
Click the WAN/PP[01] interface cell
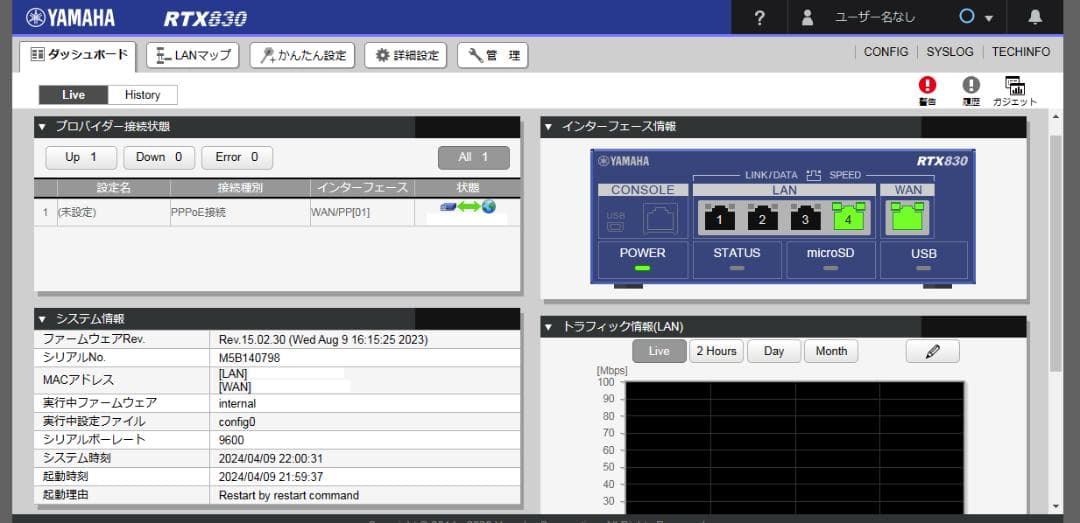click(340, 213)
